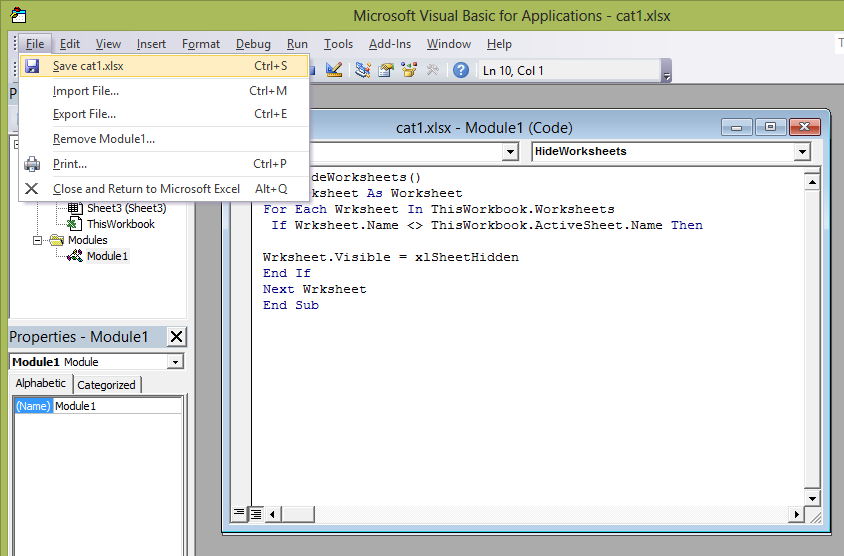Click the Ln 10, Col 1 position indicator
844x556 pixels.
pos(569,71)
